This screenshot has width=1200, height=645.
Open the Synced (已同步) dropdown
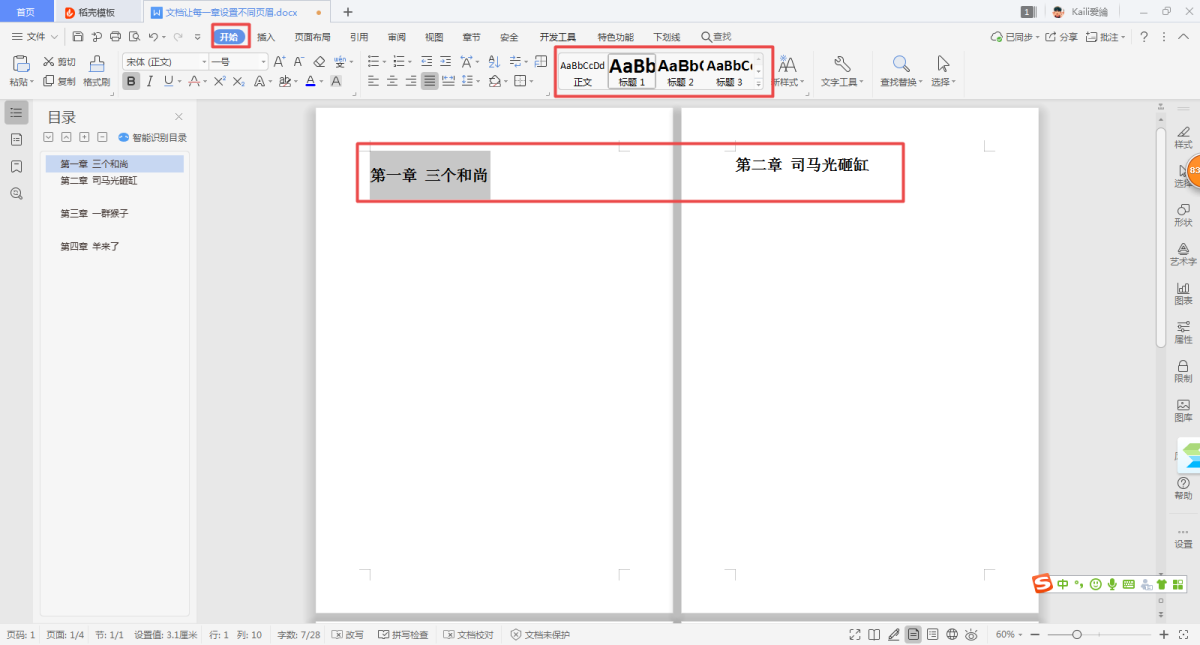[x=1015, y=37]
